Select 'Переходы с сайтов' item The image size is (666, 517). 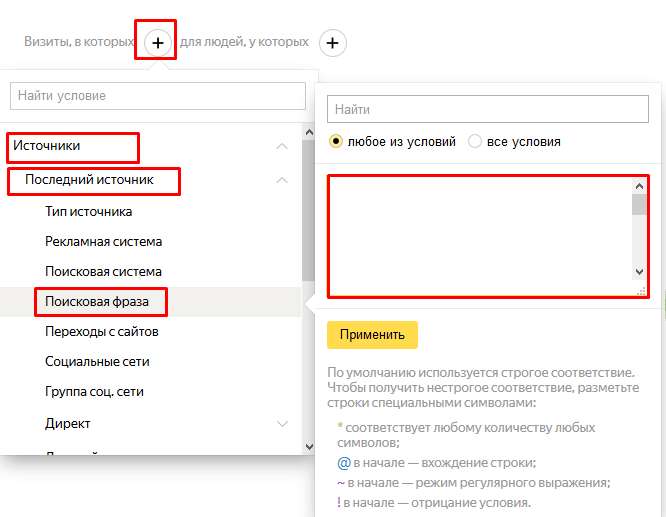coord(101,331)
